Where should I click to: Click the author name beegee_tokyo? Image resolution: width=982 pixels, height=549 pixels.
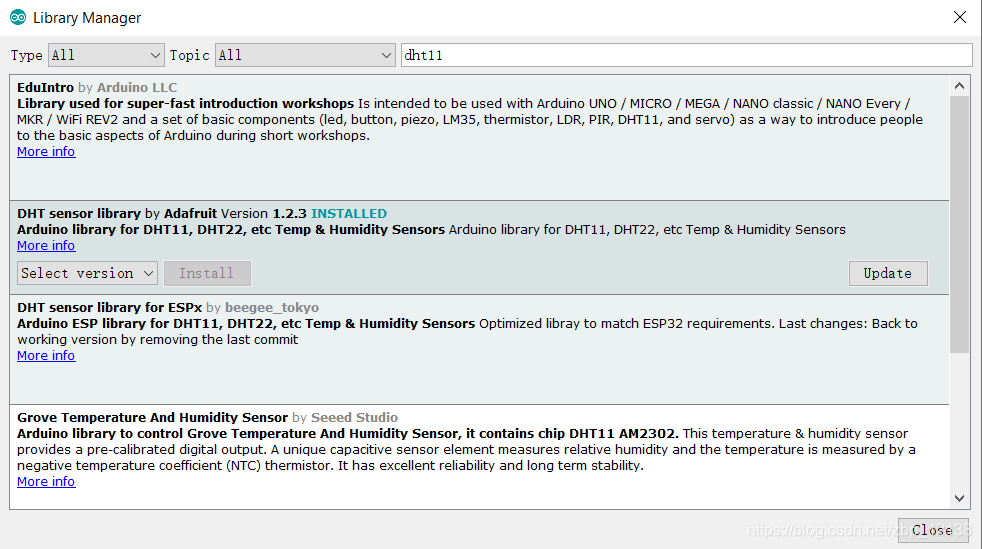[x=272, y=307]
